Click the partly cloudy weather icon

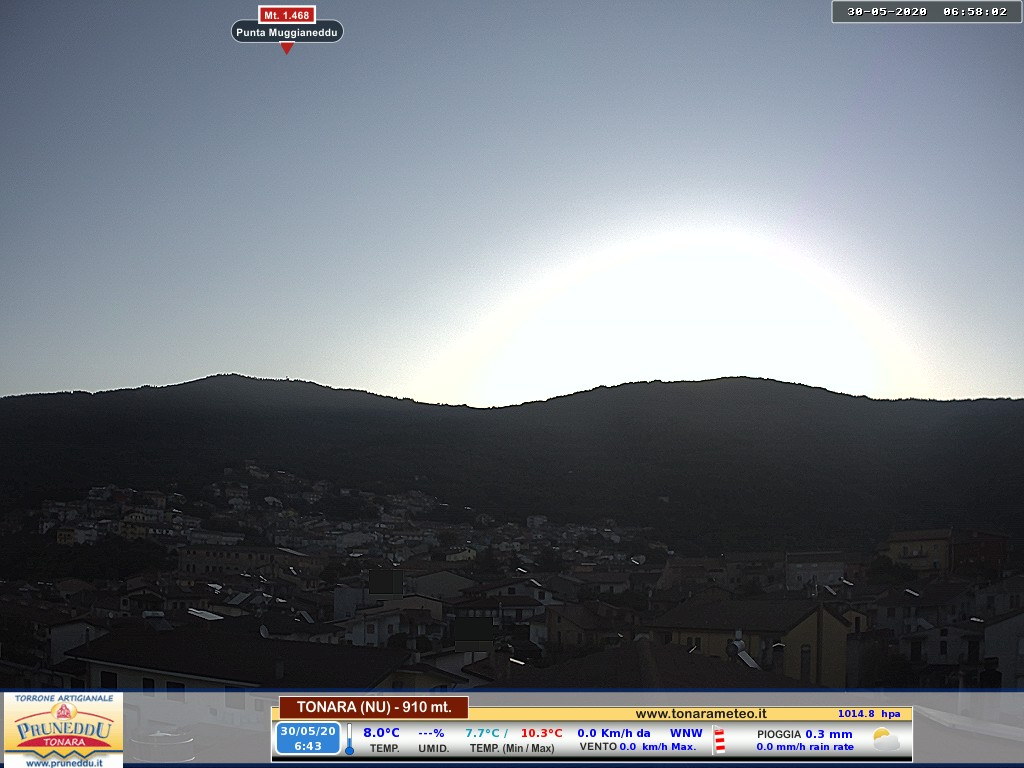click(886, 740)
